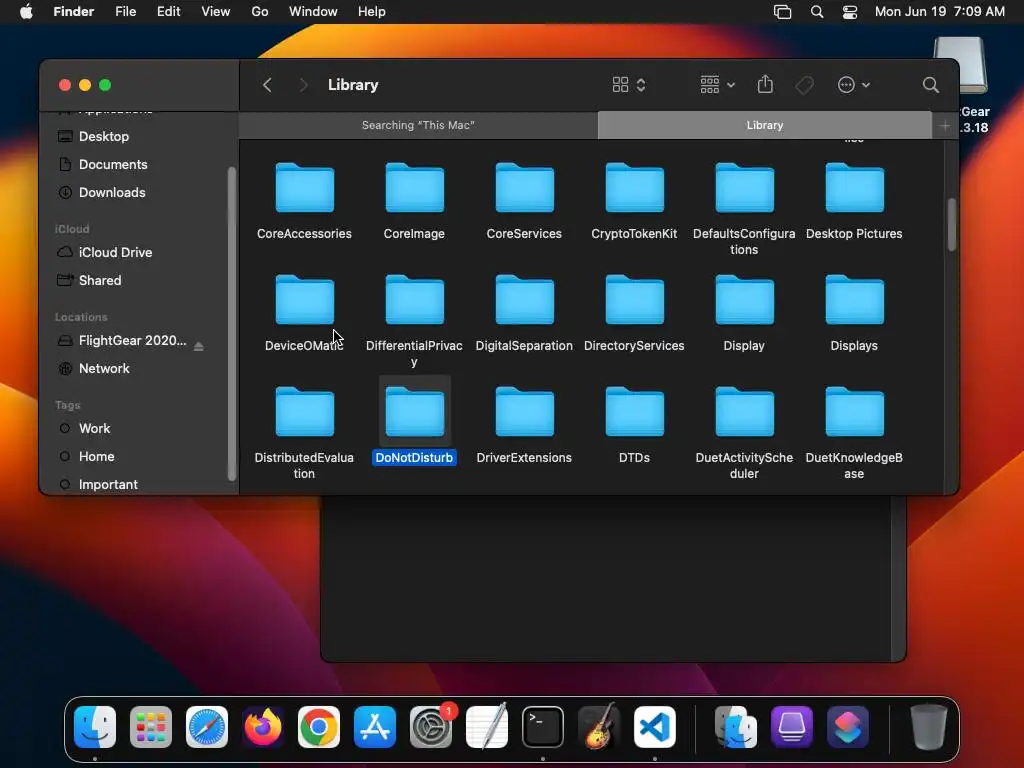Select the DuetKnowledgeBase folder

(x=854, y=412)
